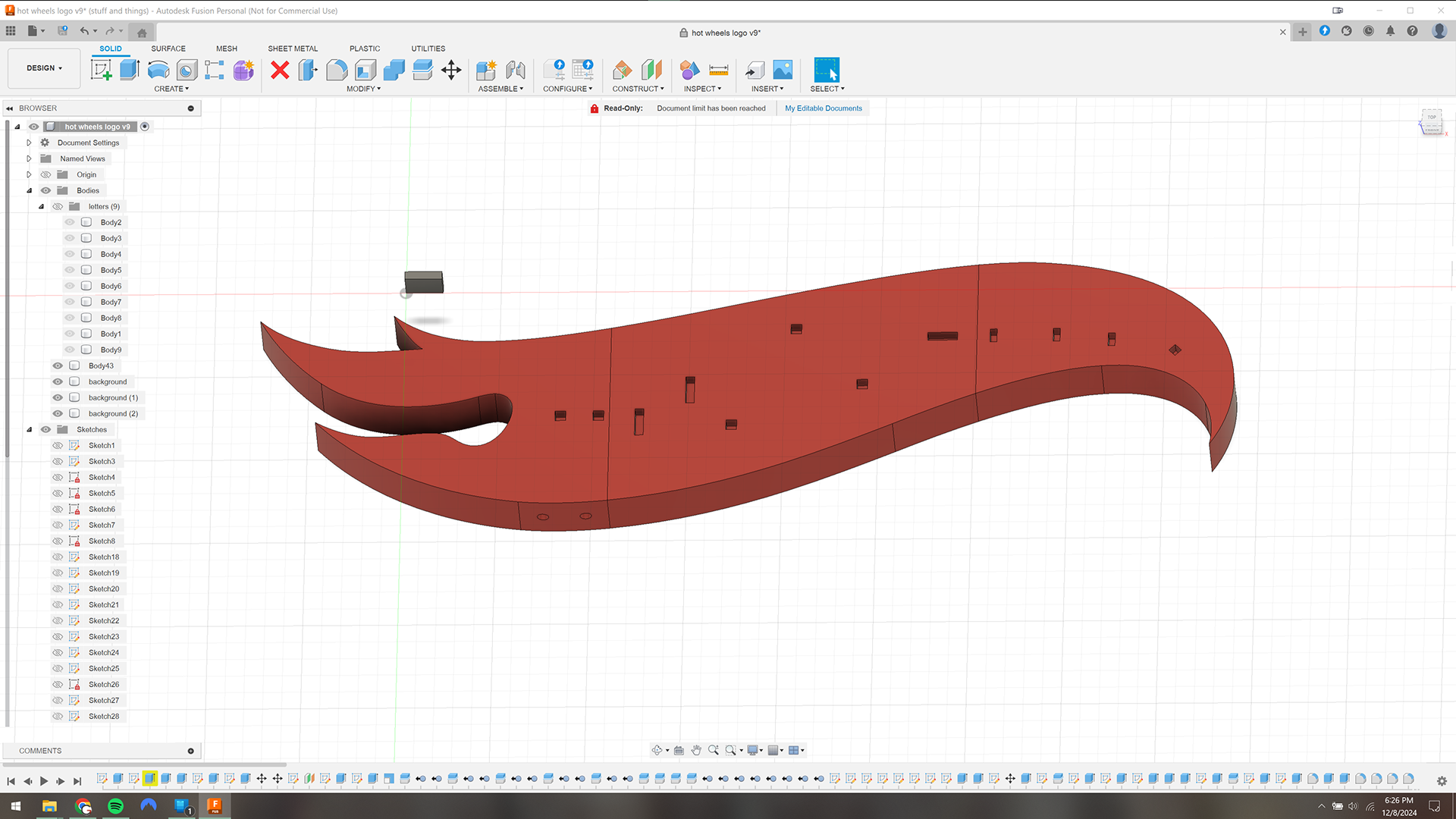This screenshot has height=819, width=1456.
Task: Open the INSPECT dropdown menu
Action: click(702, 89)
